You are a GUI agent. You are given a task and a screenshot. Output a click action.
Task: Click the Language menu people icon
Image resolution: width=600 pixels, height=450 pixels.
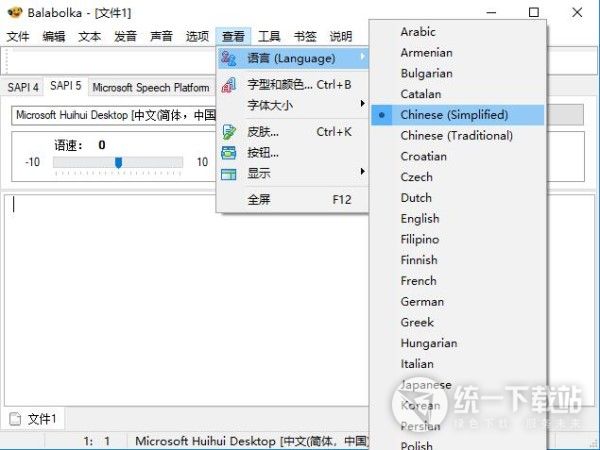pyautogui.click(x=229, y=59)
